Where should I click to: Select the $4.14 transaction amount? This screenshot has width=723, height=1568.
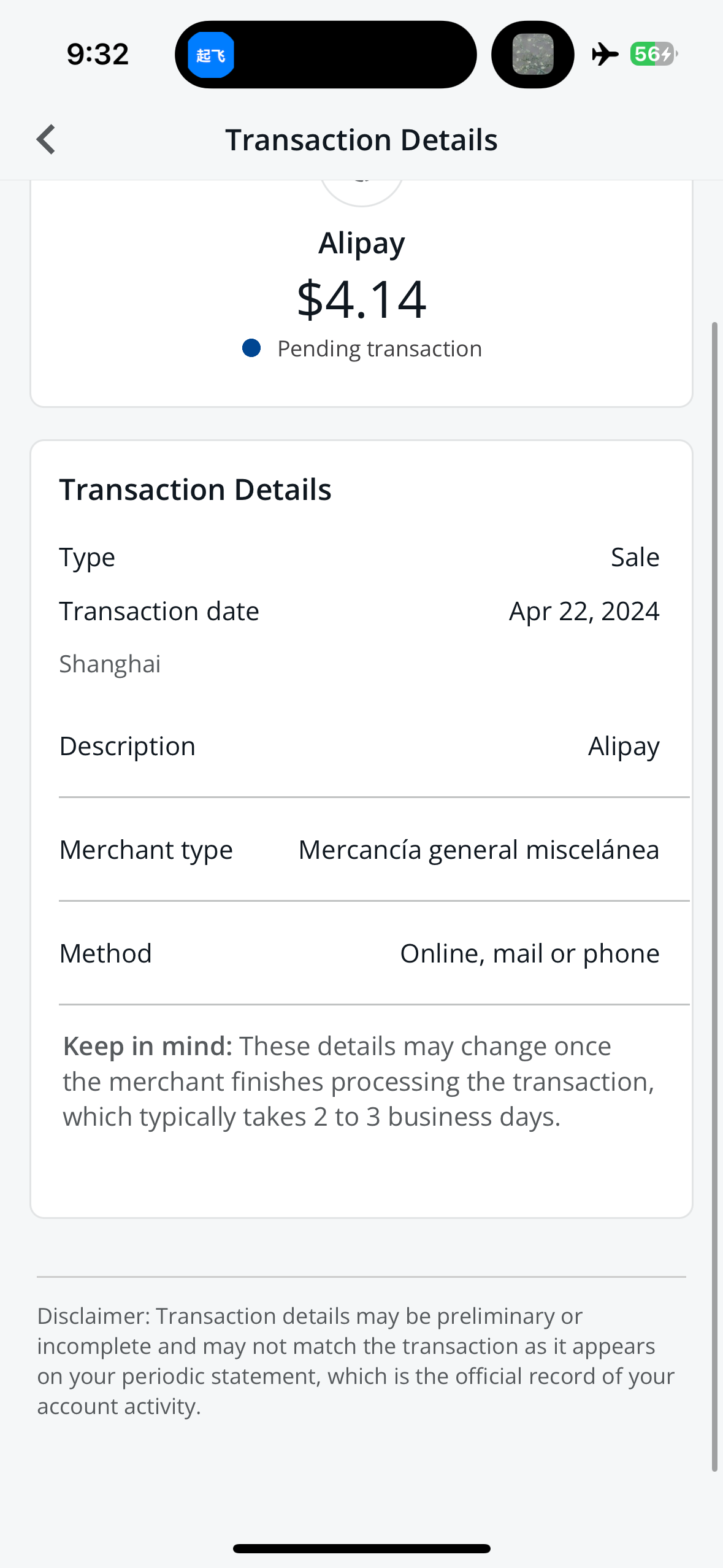pyautogui.click(x=362, y=299)
